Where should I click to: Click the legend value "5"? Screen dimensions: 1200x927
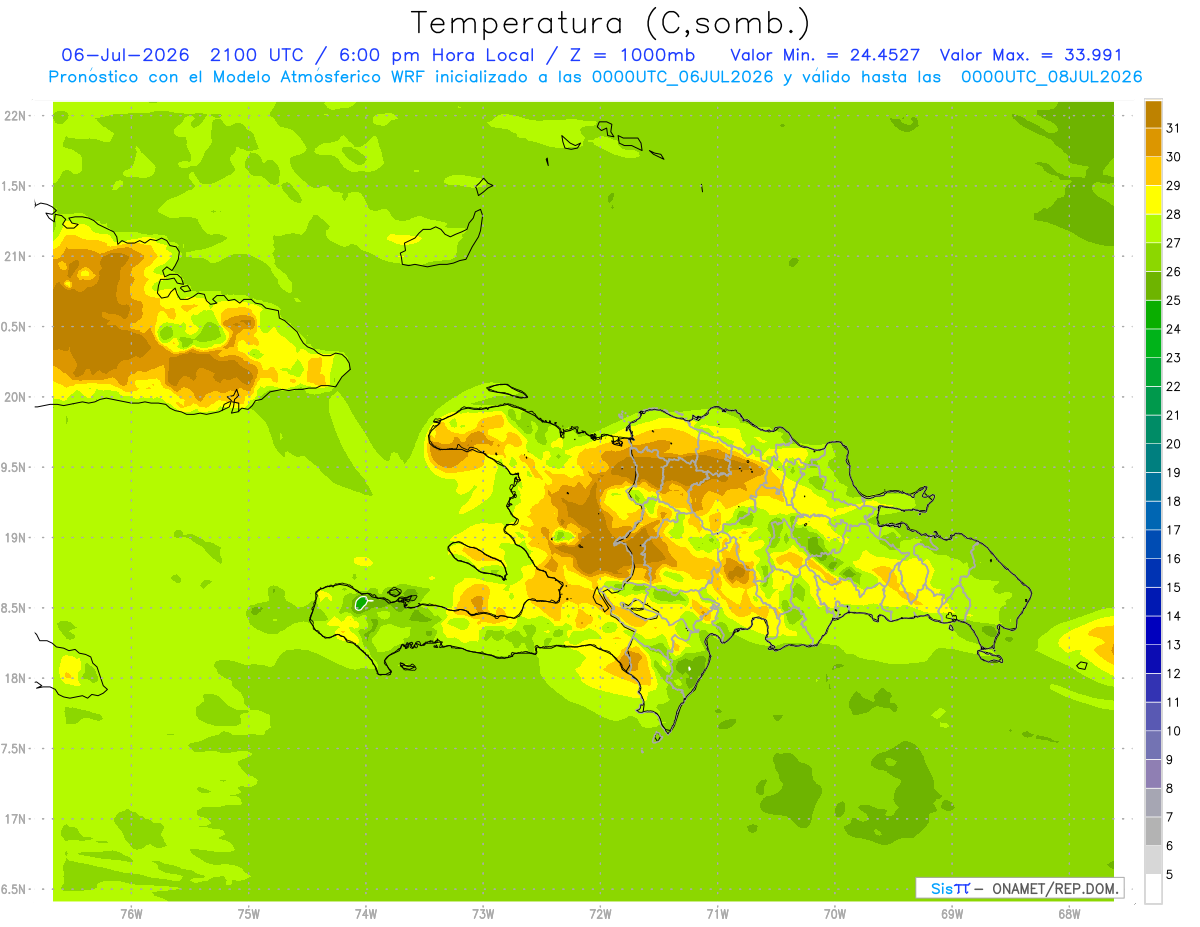point(1170,875)
